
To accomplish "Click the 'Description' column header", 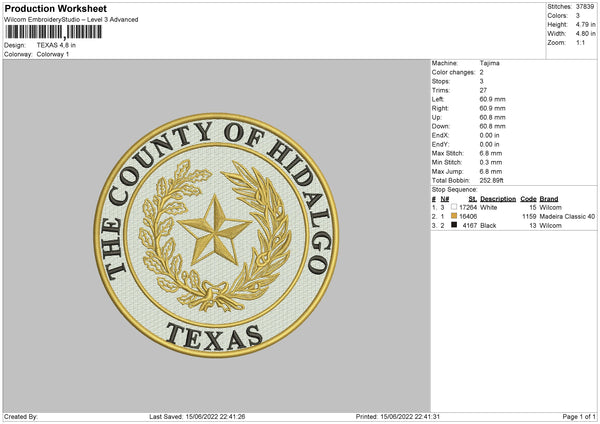I will [498, 199].
